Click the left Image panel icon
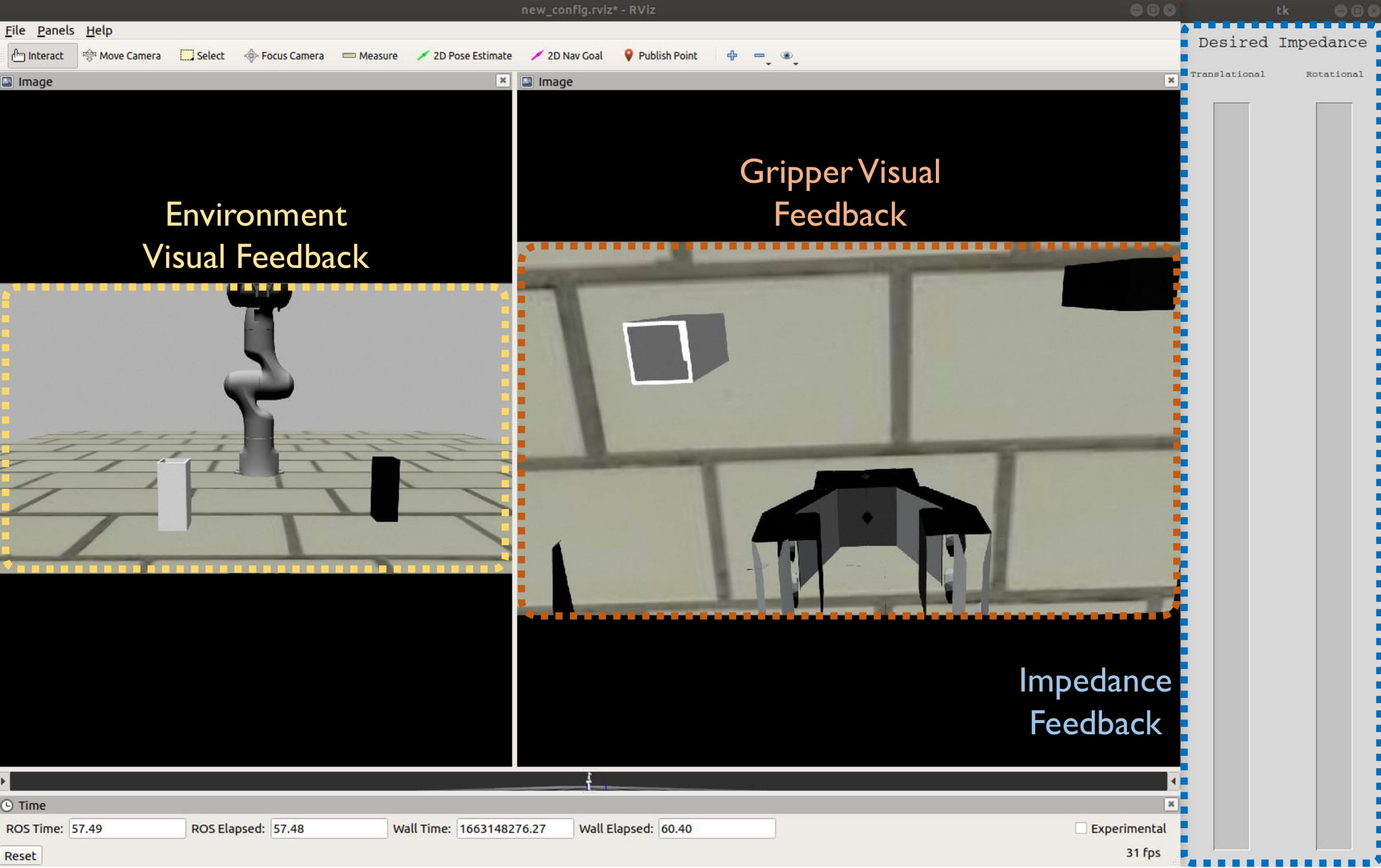Image resolution: width=1381 pixels, height=868 pixels. (x=7, y=82)
